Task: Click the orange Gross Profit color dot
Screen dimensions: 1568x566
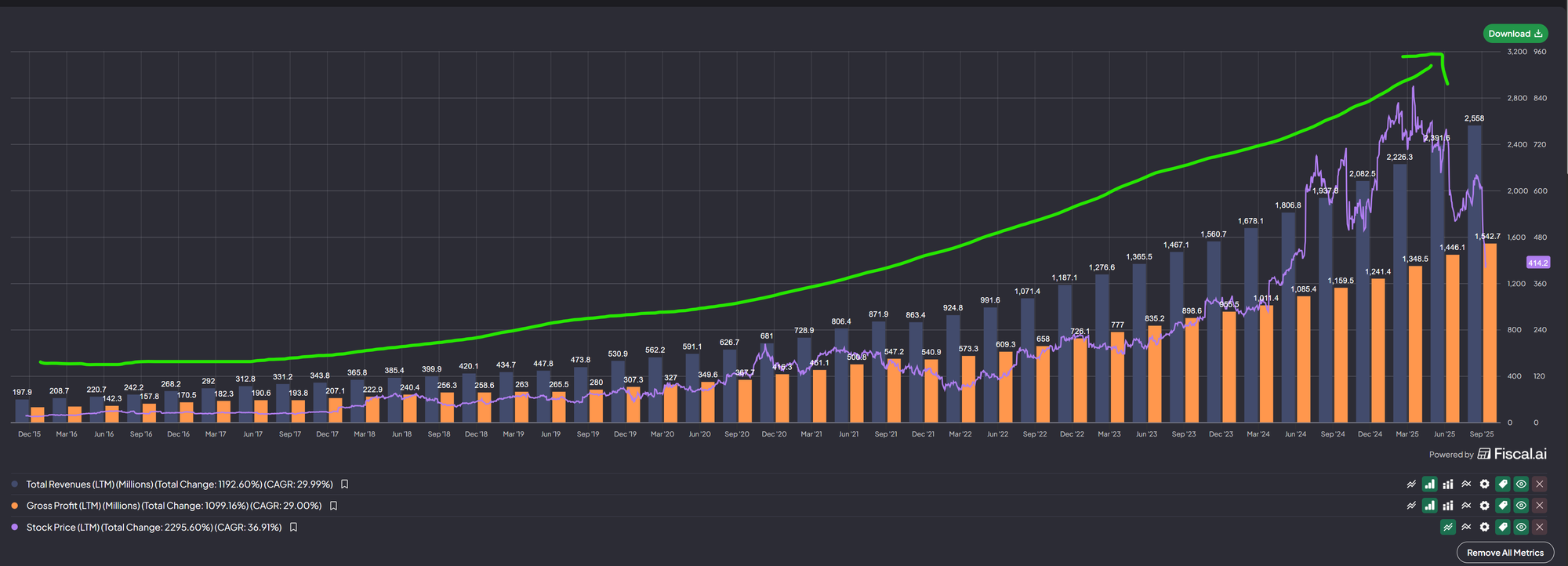Action: pos(15,506)
